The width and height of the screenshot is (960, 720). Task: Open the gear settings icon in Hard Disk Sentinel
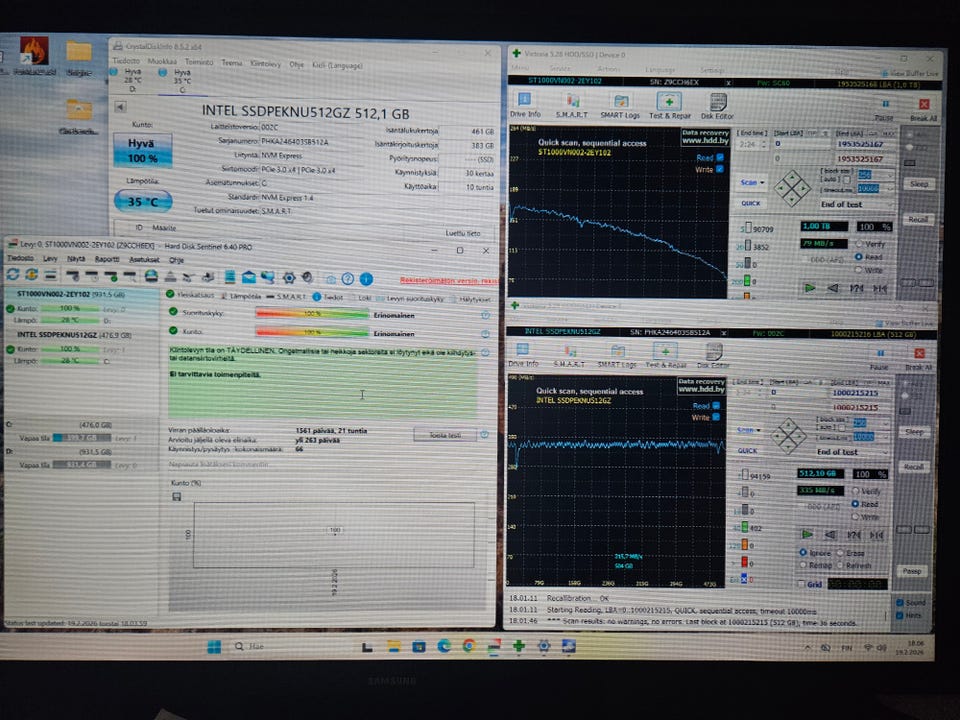288,278
